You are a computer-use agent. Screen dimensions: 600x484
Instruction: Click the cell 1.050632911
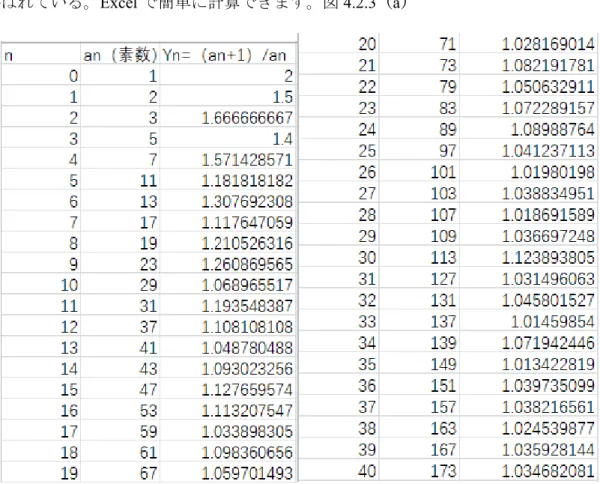(528, 86)
